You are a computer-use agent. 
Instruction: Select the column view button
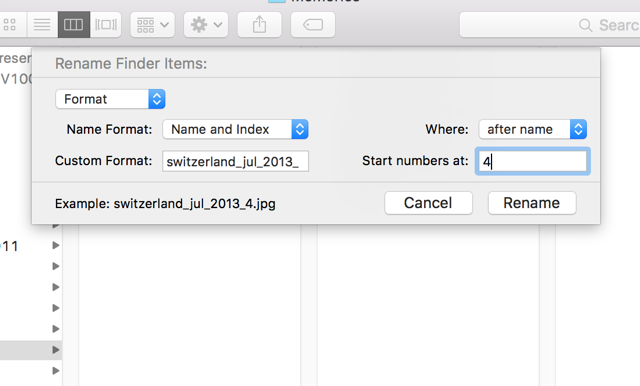click(73, 25)
